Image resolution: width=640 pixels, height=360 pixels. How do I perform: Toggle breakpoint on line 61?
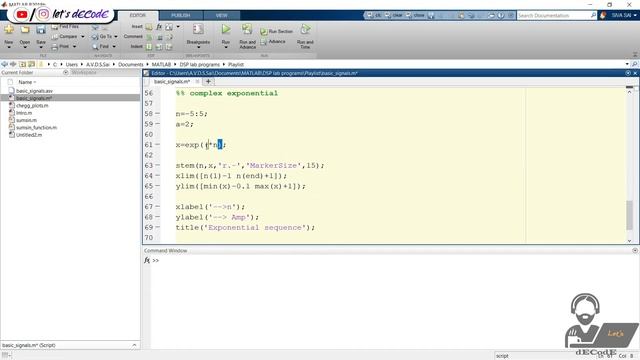point(158,144)
